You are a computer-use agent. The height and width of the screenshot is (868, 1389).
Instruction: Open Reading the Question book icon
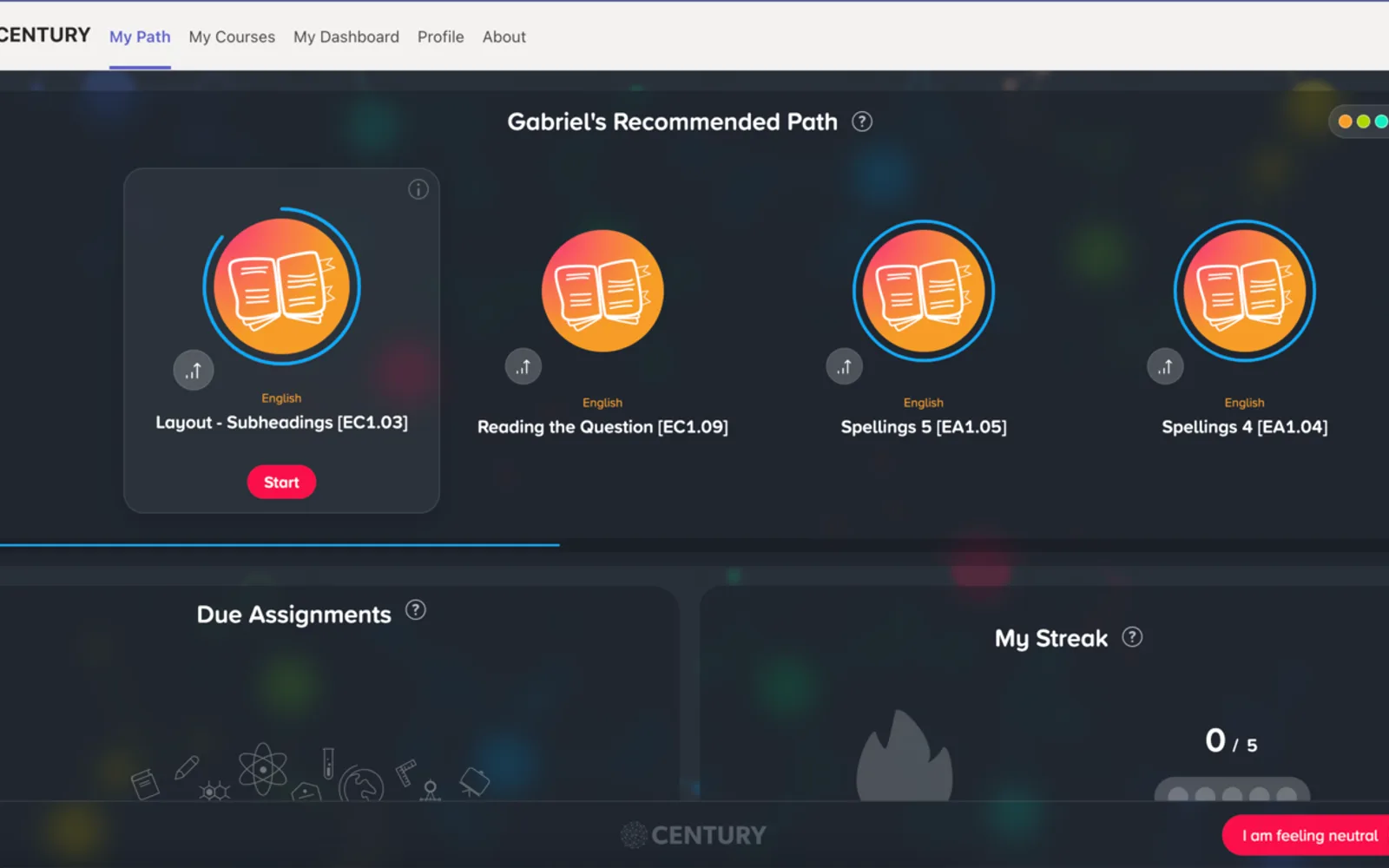coord(602,291)
